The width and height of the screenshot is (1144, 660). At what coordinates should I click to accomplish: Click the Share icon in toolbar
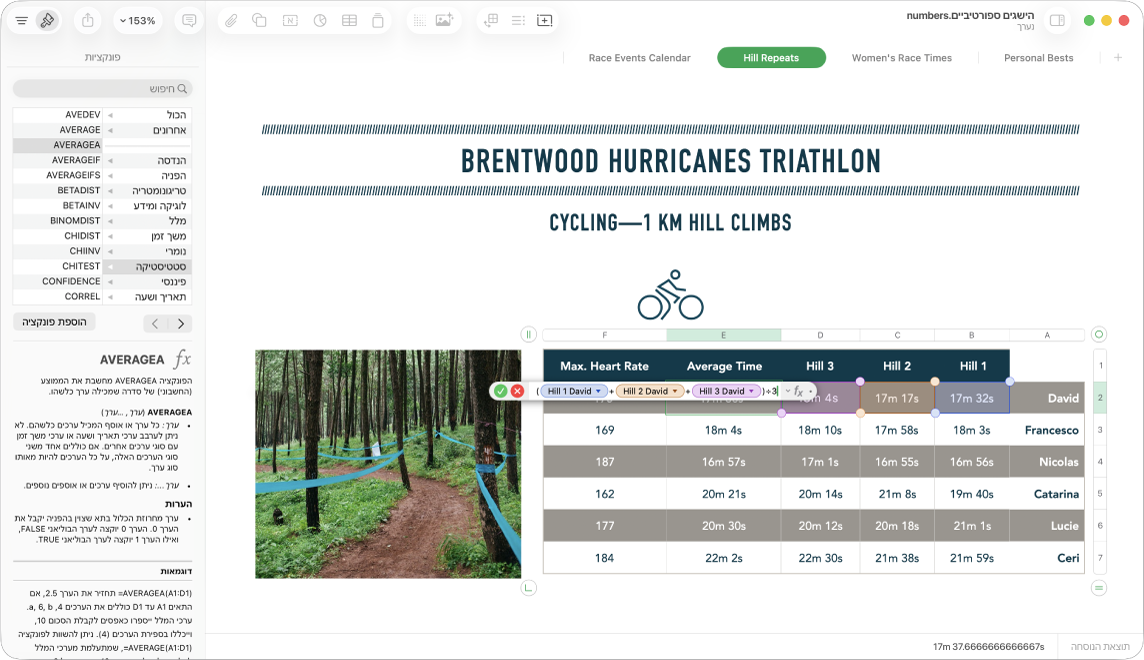(x=88, y=20)
